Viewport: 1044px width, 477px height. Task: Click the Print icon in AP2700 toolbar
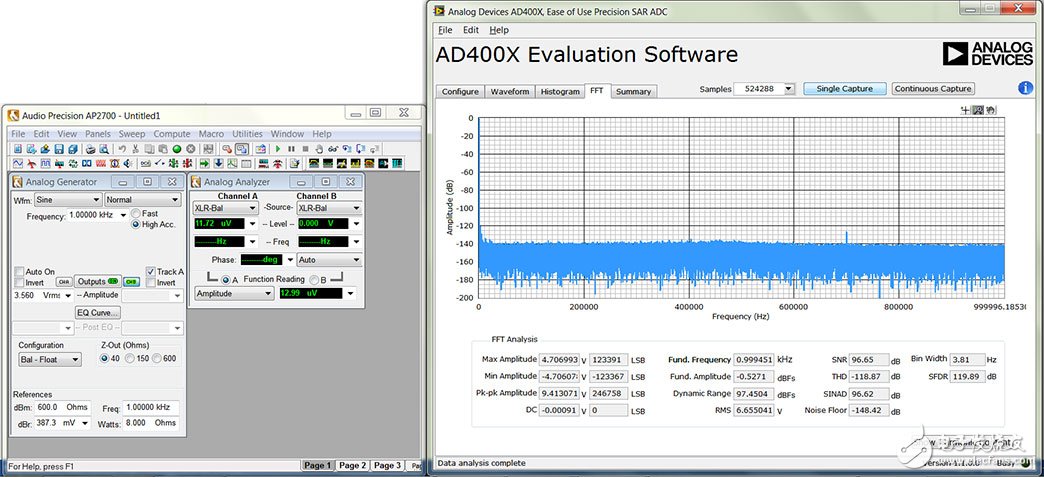coord(90,149)
